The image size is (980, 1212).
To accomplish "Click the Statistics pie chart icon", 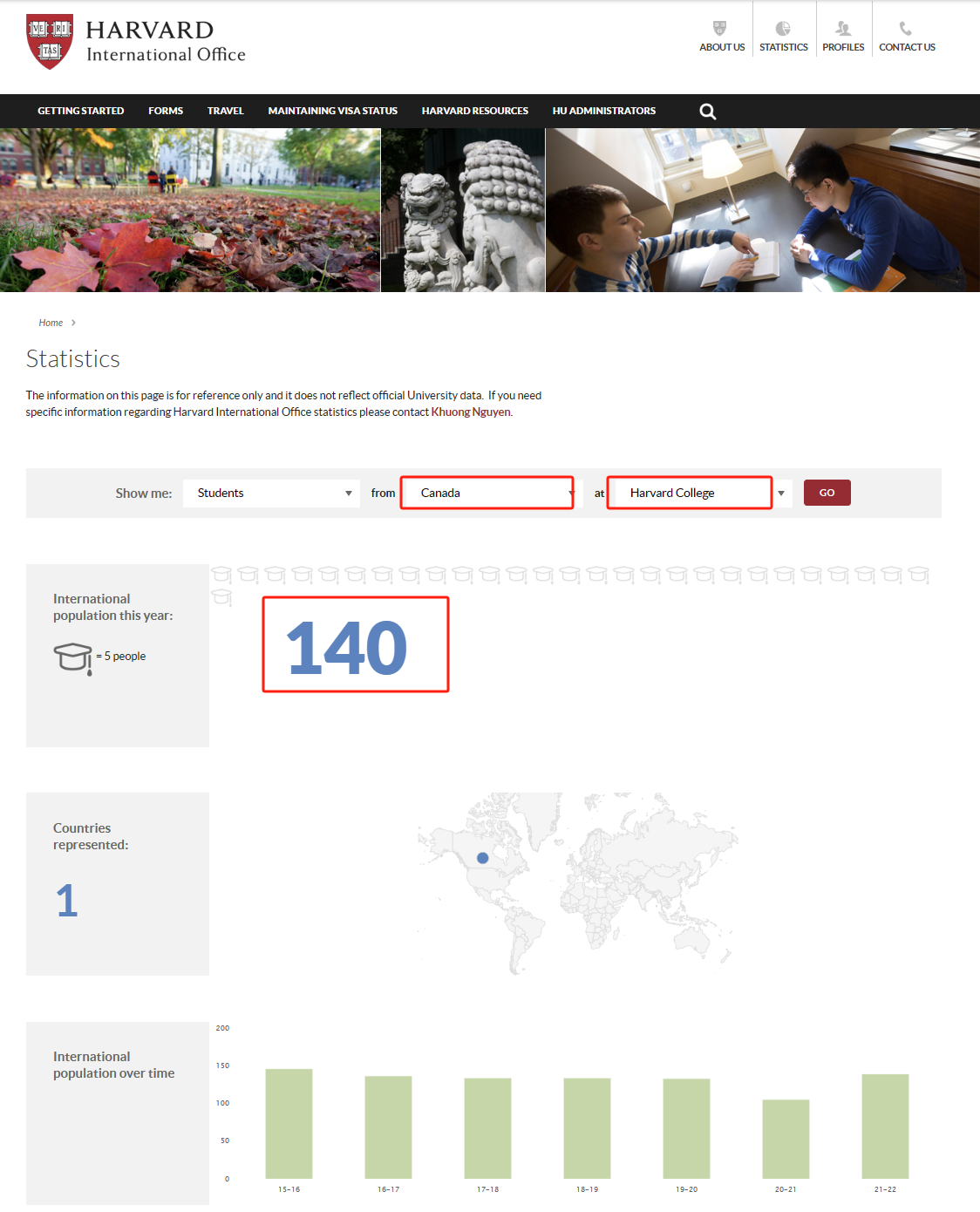I will [783, 29].
